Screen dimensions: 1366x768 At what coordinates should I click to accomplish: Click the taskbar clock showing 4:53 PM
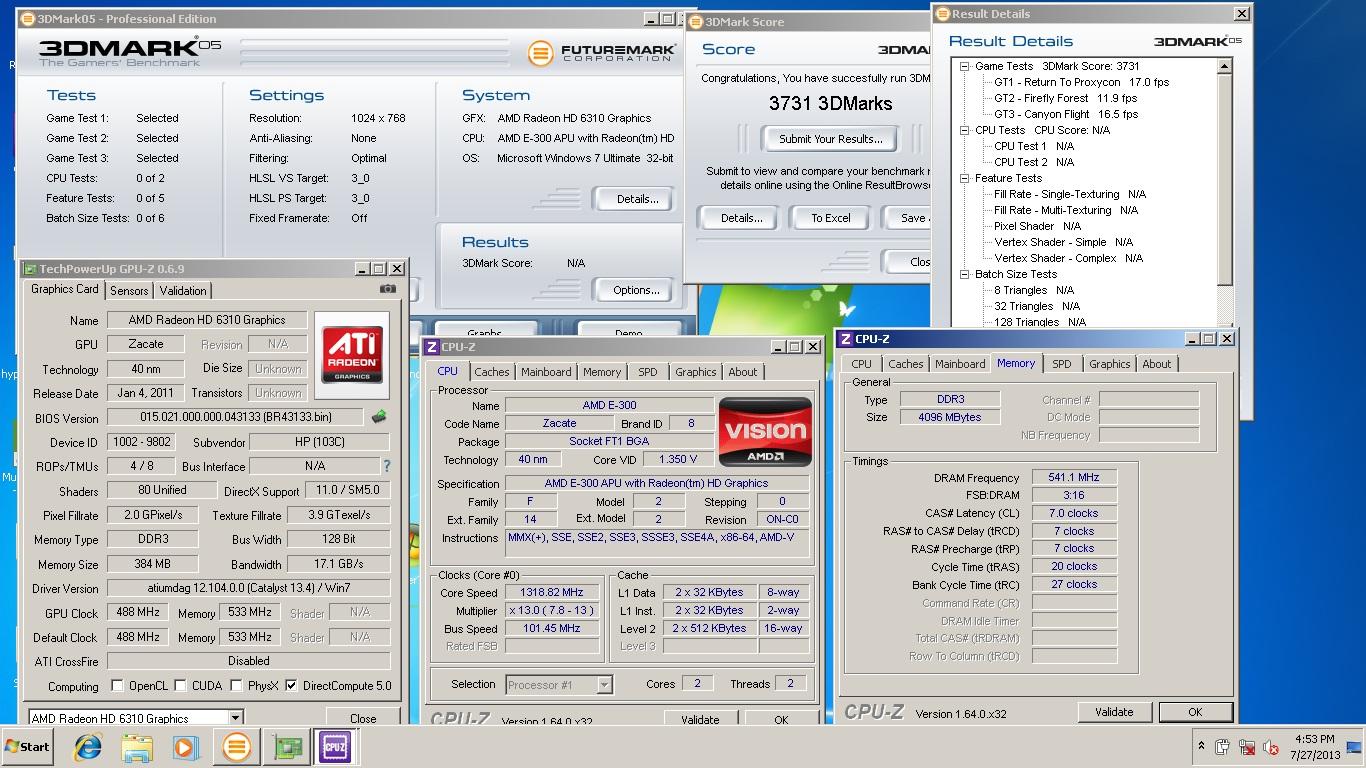point(1313,747)
